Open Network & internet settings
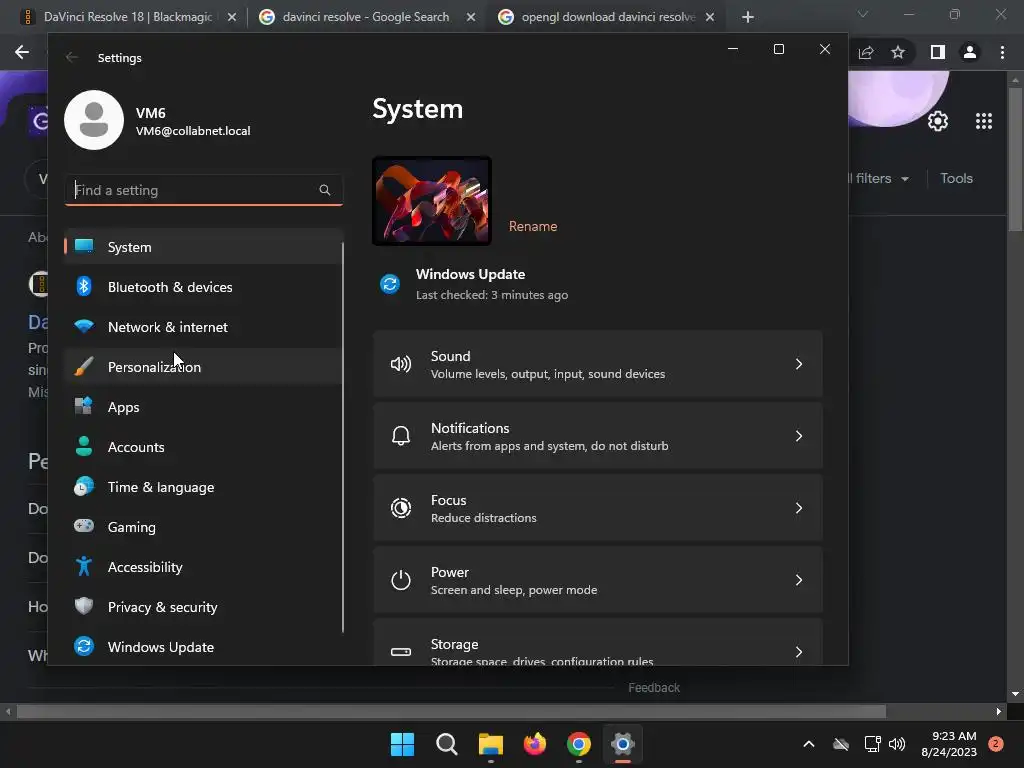 [203, 327]
